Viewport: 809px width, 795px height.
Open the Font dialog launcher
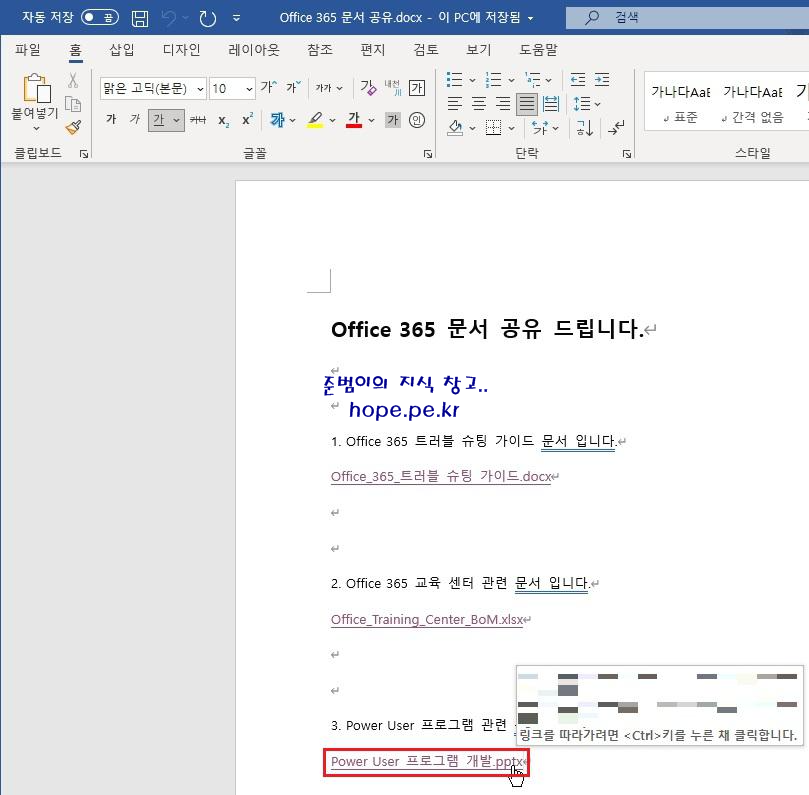point(428,154)
